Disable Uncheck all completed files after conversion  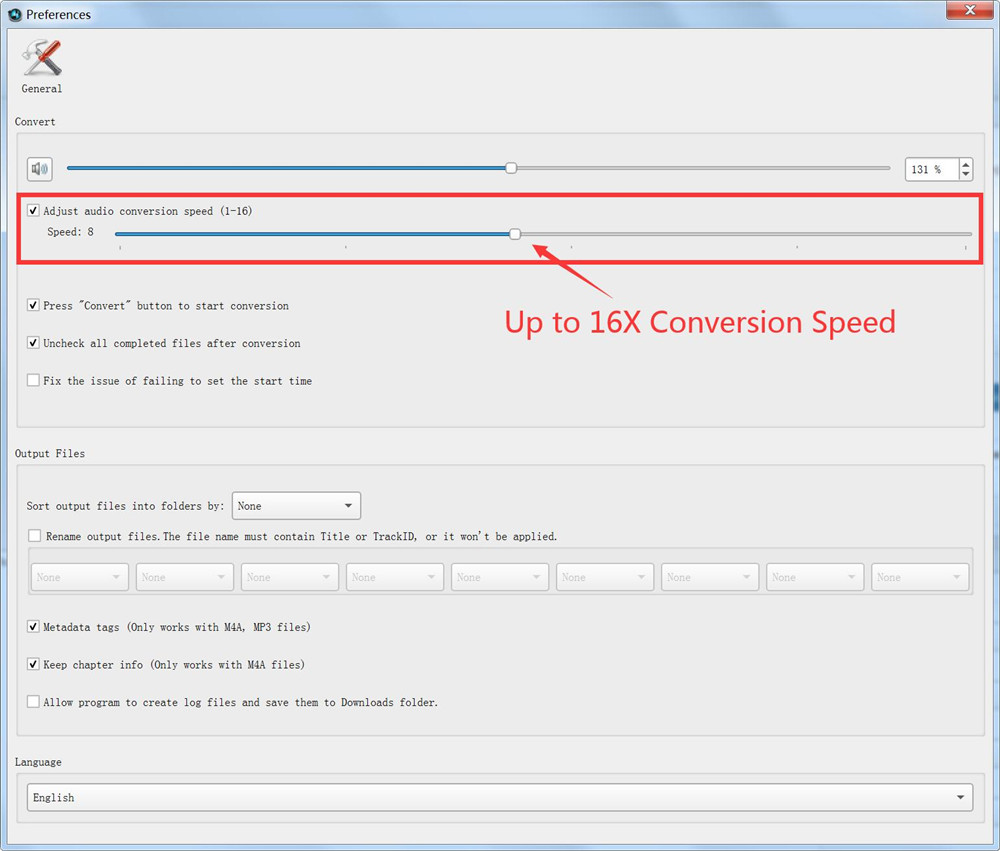33,343
